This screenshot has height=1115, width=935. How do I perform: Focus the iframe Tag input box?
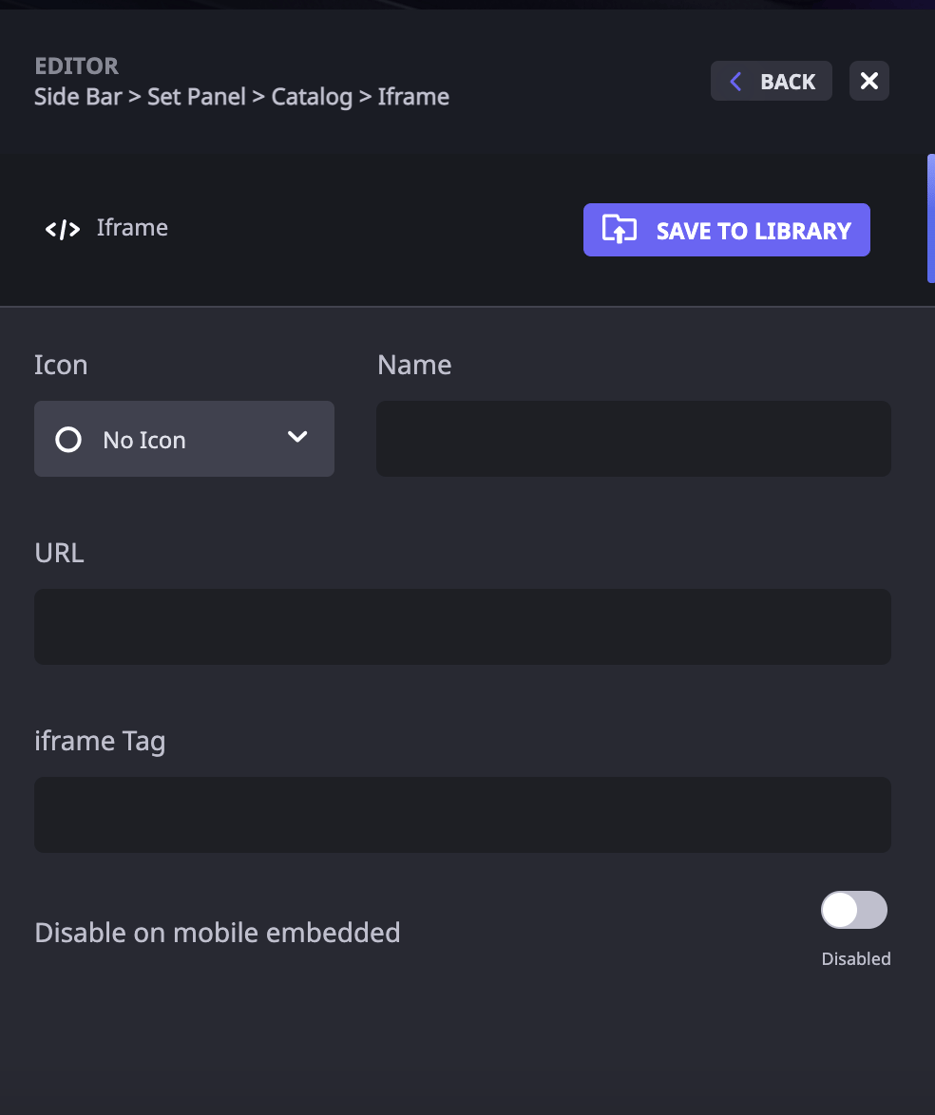(462, 814)
